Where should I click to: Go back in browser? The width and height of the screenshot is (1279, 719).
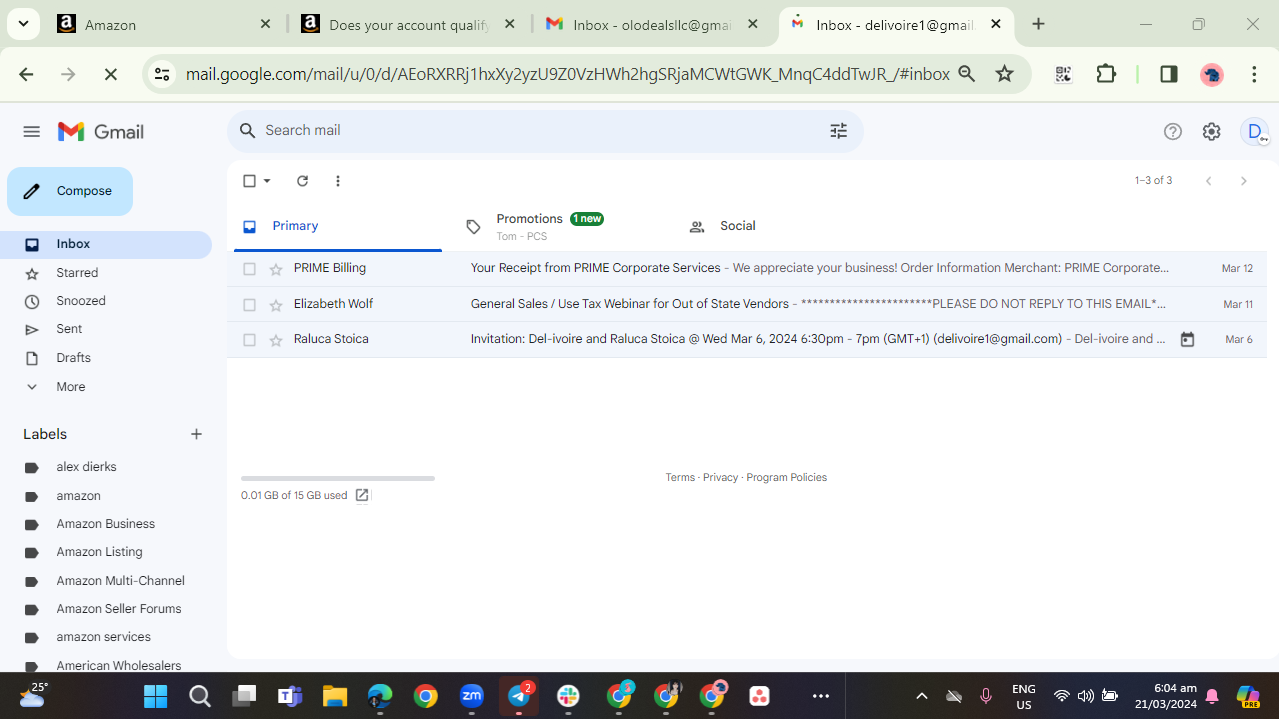click(x=26, y=74)
